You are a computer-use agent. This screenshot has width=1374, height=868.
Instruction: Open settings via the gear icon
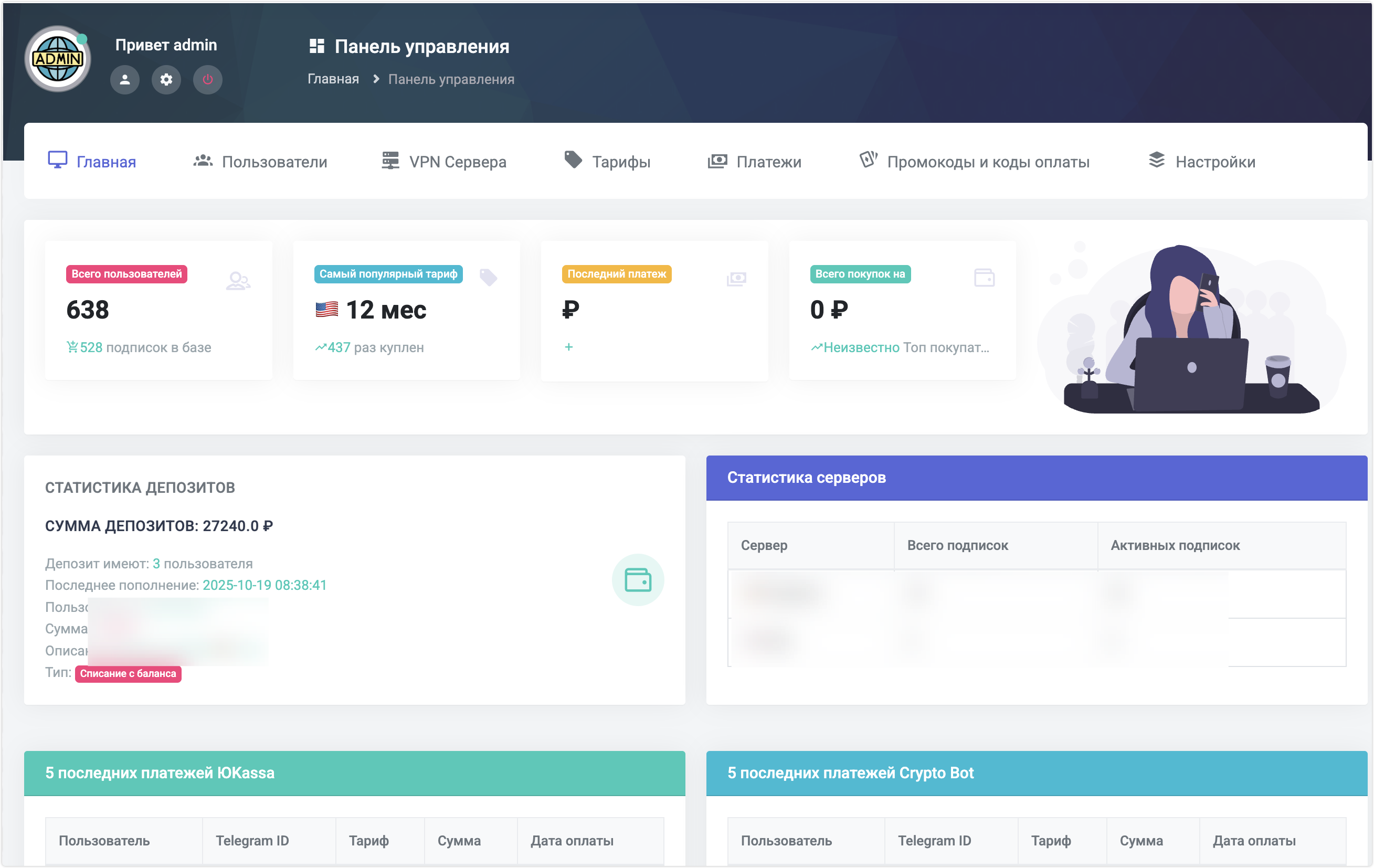pos(166,79)
